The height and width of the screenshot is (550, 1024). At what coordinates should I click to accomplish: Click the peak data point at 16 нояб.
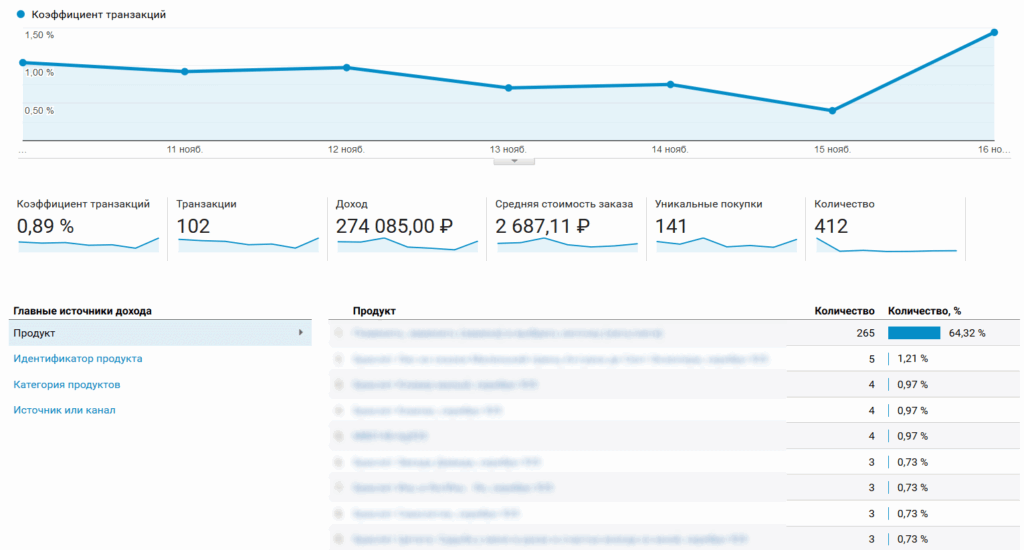994,32
